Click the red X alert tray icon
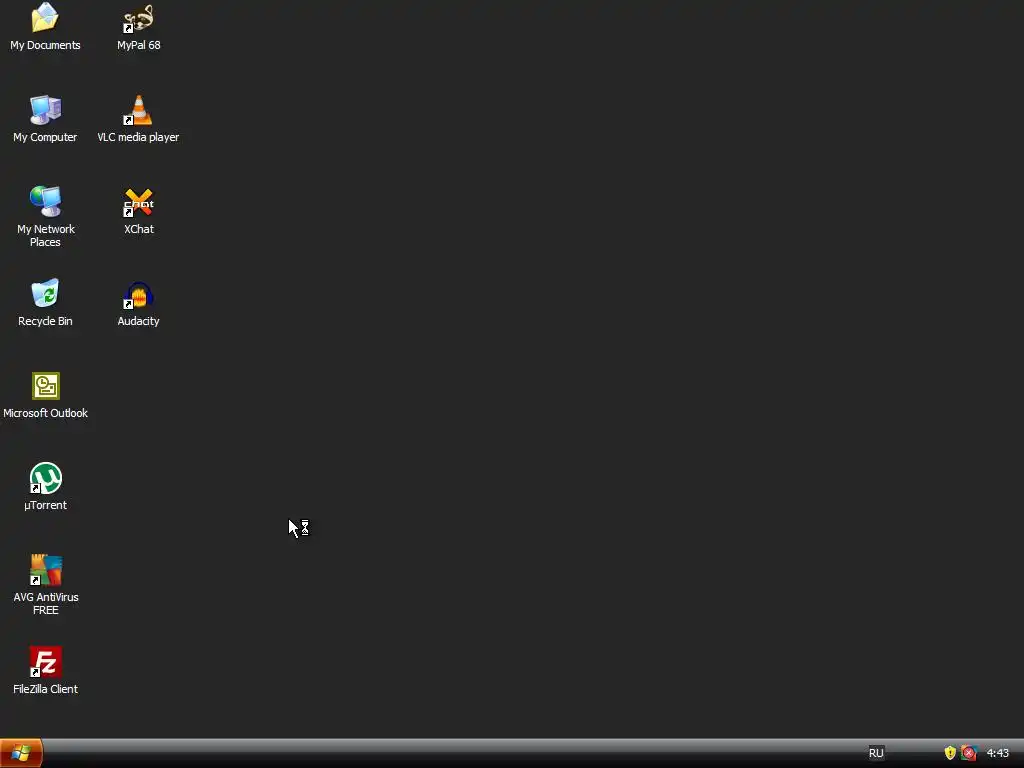Screen dimensions: 1024x768 click(969, 753)
